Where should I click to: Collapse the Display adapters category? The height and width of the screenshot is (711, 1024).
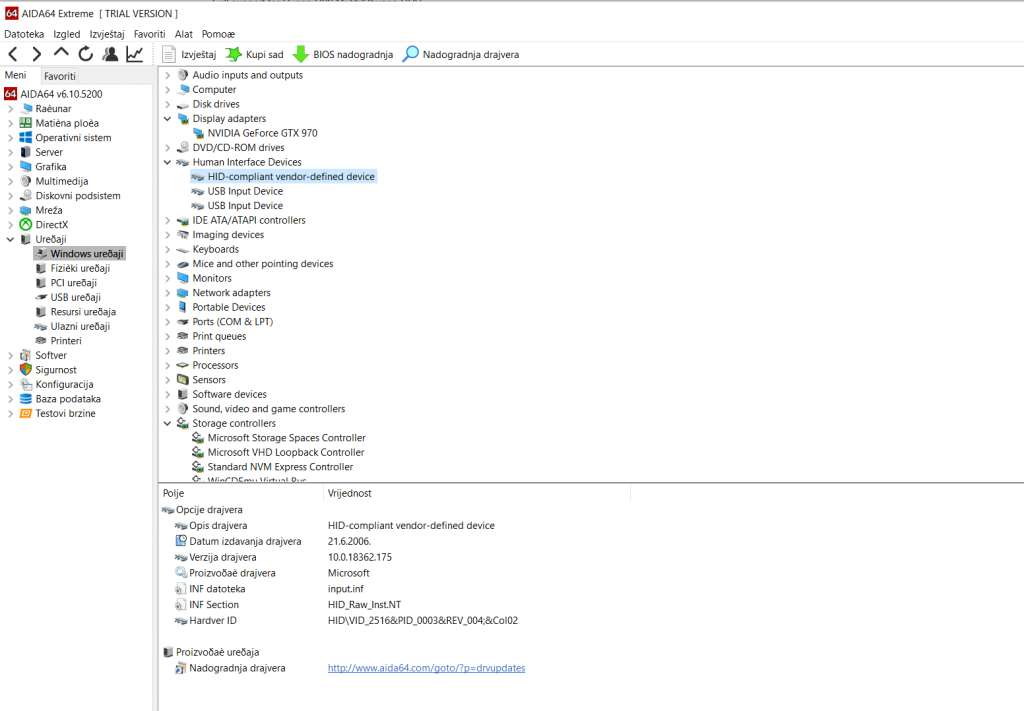(167, 118)
